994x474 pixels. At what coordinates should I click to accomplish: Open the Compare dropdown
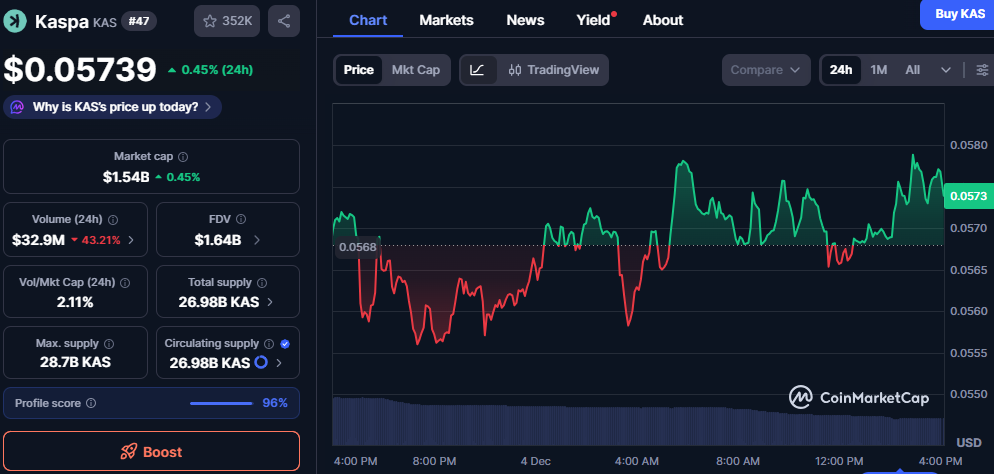pos(765,70)
